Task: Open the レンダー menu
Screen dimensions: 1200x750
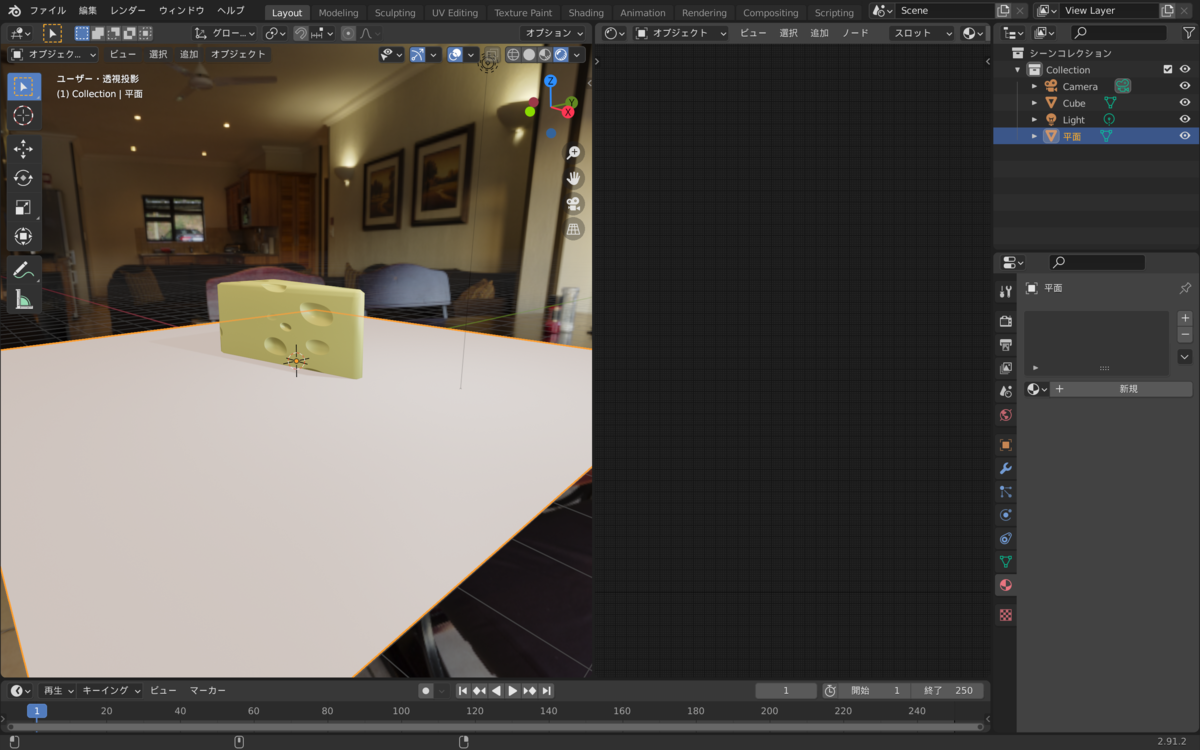Action: (128, 11)
